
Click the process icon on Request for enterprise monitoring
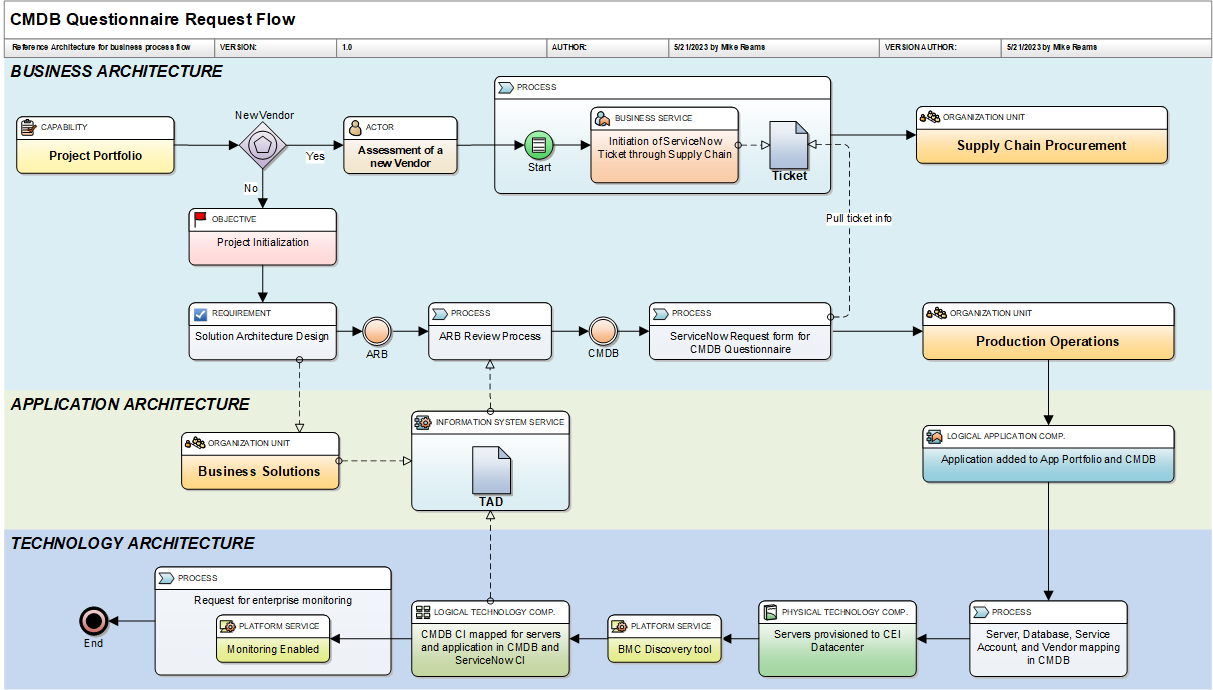tap(167, 578)
